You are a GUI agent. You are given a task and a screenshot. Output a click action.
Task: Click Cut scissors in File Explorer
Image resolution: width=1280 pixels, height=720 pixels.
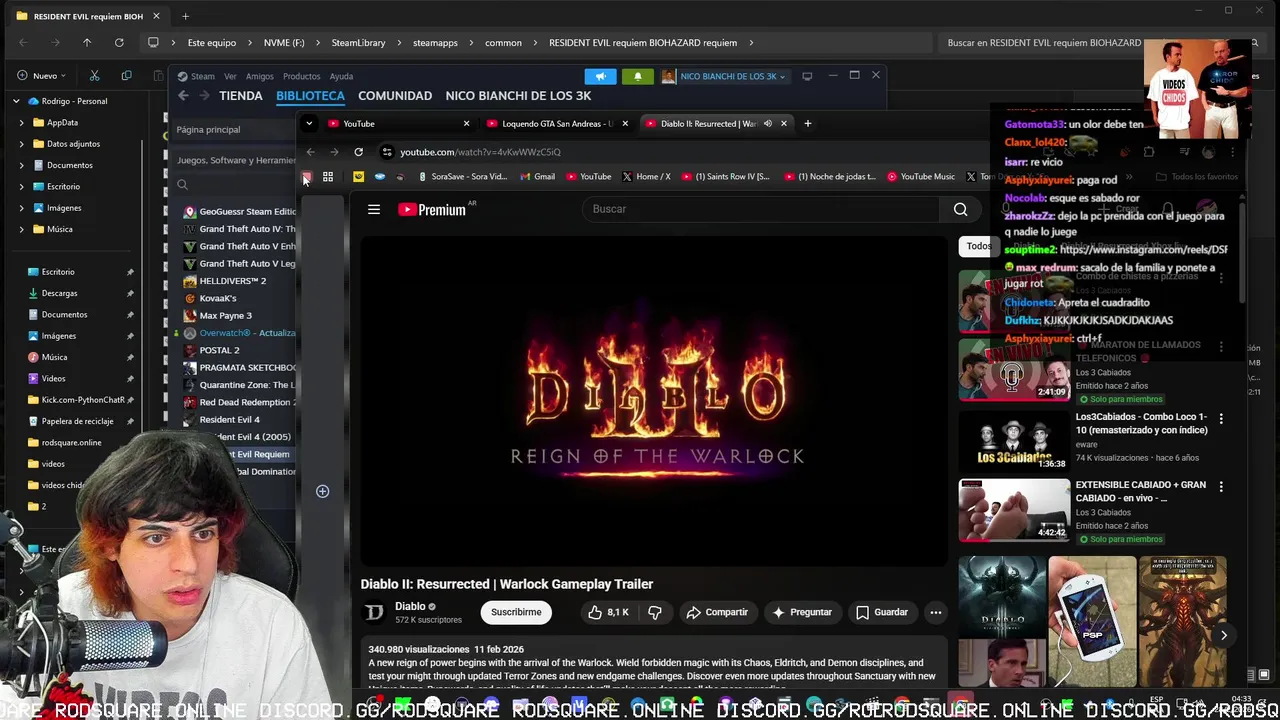pos(94,76)
